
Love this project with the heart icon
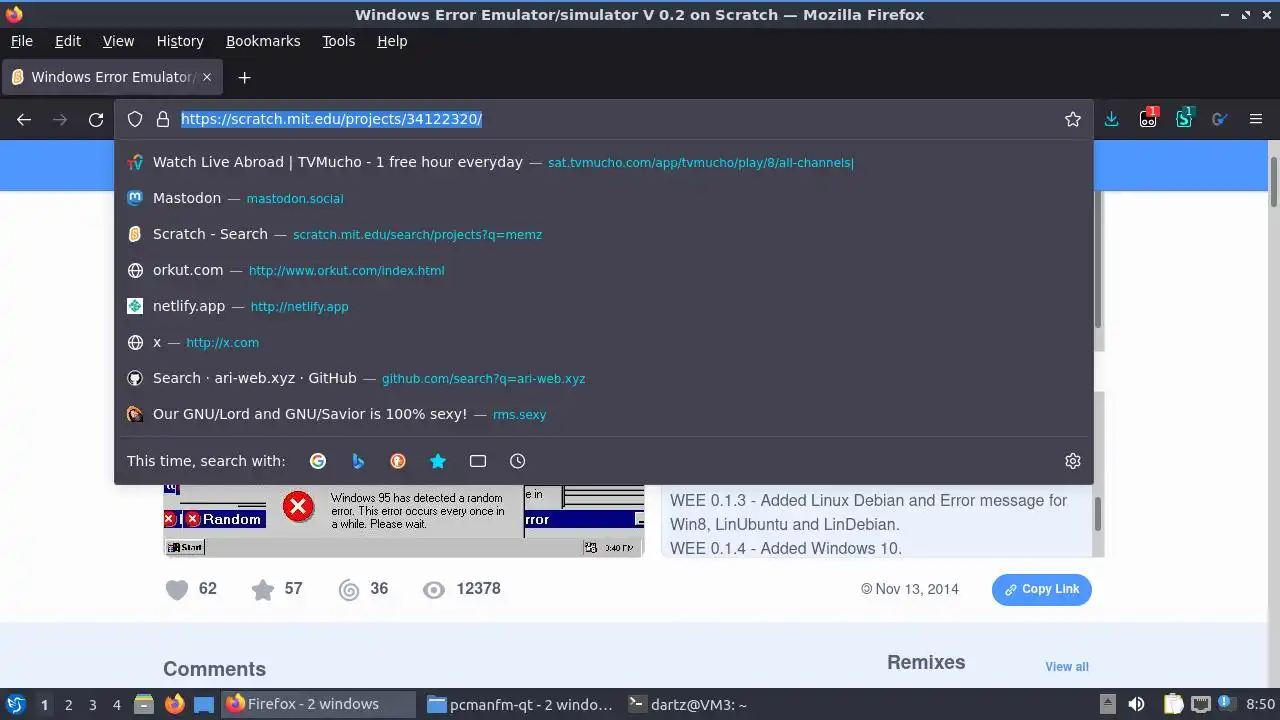(177, 590)
